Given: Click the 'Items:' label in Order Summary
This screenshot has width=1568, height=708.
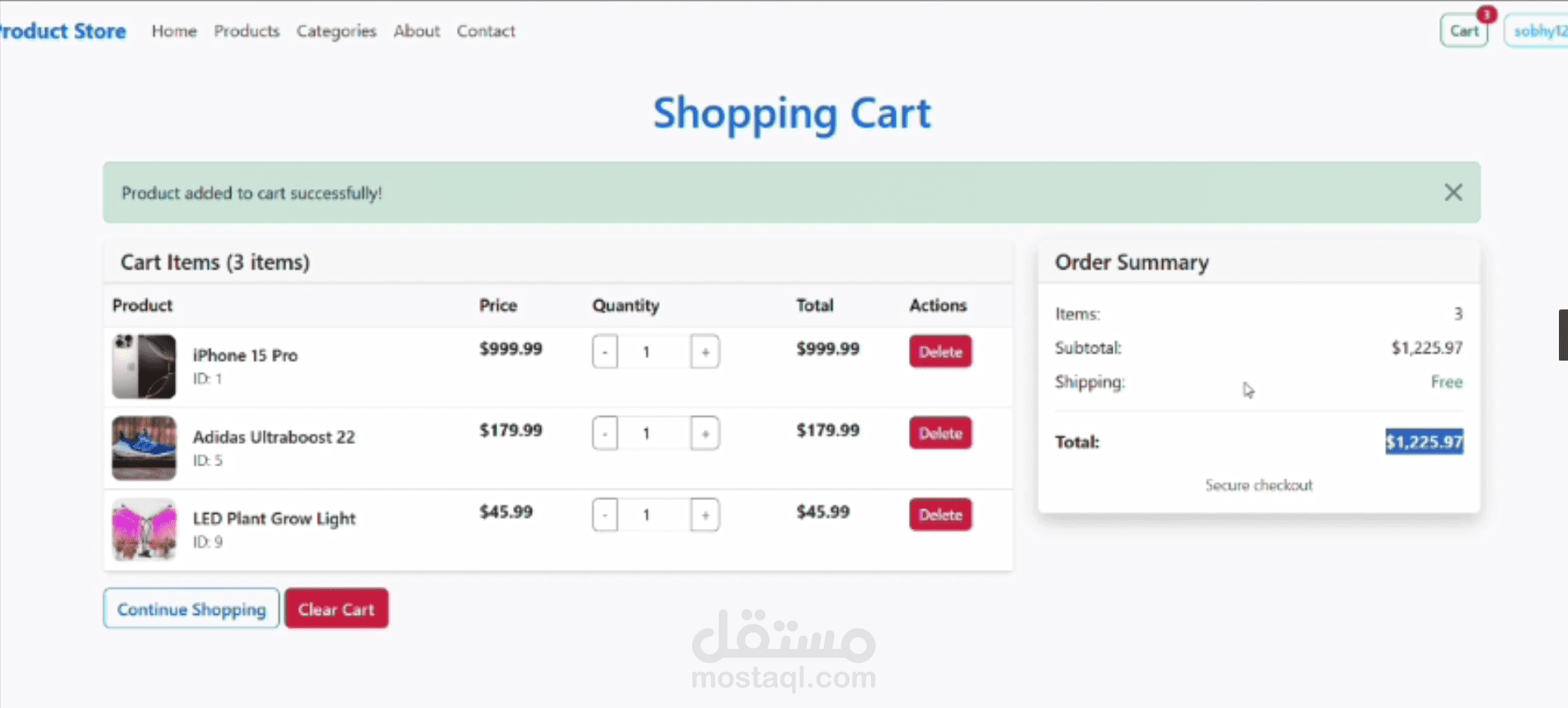Looking at the screenshot, I should click(1077, 314).
